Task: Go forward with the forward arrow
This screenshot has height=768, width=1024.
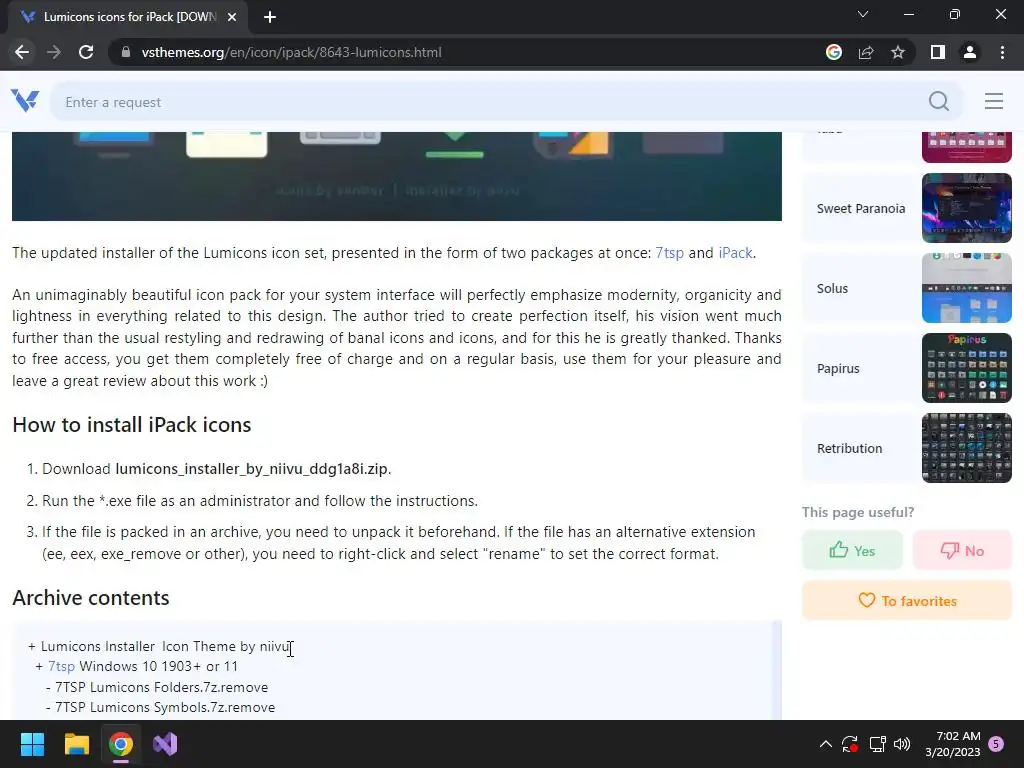Action: [54, 52]
